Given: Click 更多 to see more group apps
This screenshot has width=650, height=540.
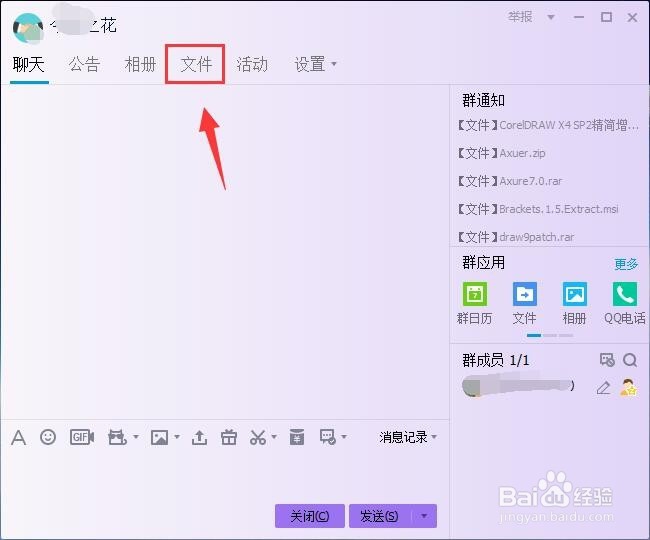Looking at the screenshot, I should [626, 264].
